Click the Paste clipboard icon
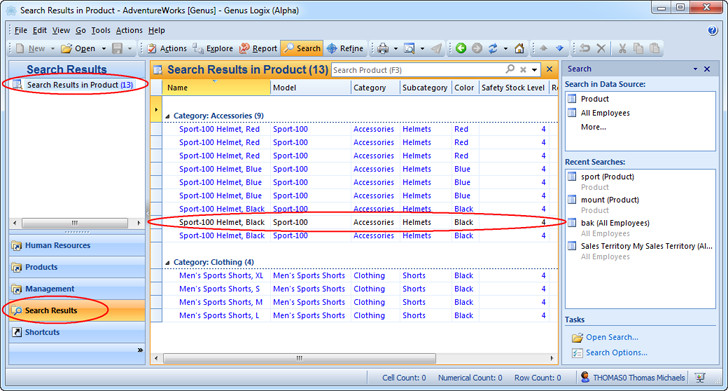Image resolution: width=728 pixels, height=391 pixels. pos(655,48)
